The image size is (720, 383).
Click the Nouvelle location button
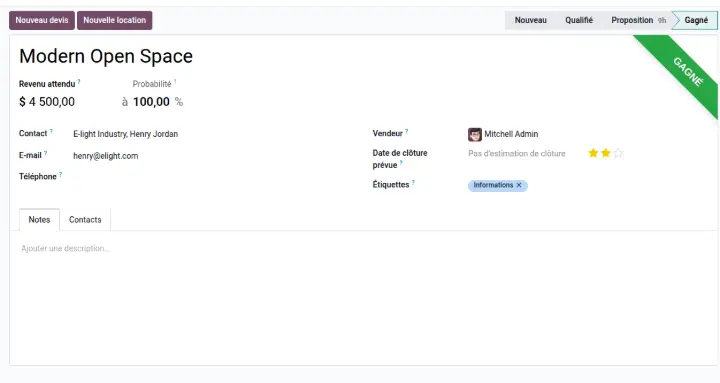coord(114,20)
